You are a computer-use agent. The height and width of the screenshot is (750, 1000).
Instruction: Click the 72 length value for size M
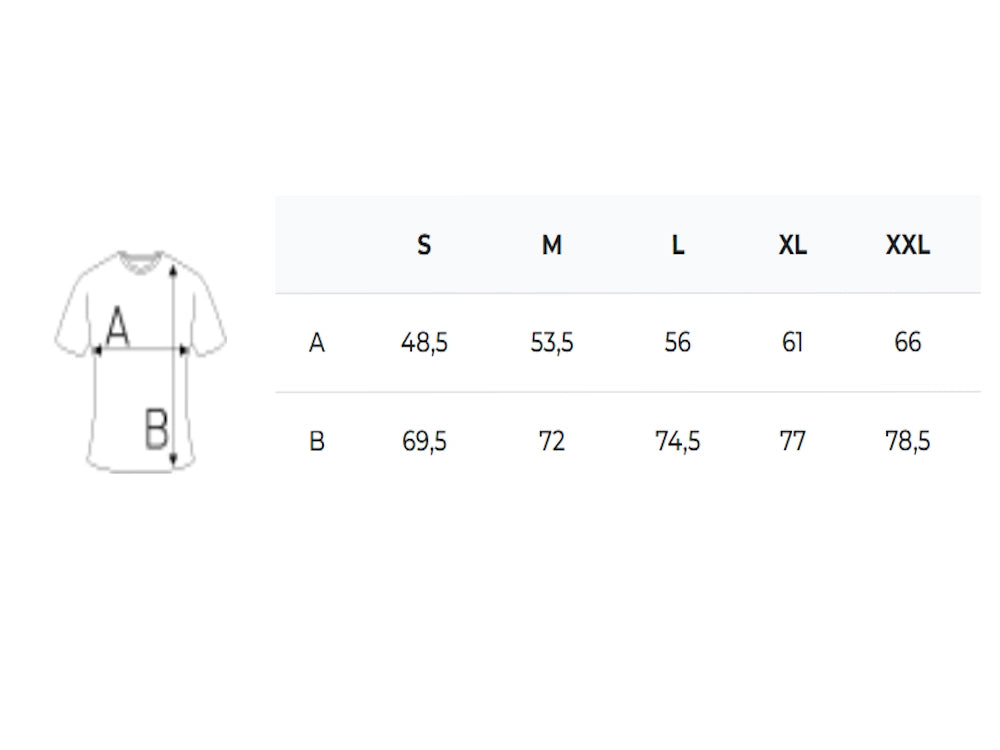[x=552, y=441]
